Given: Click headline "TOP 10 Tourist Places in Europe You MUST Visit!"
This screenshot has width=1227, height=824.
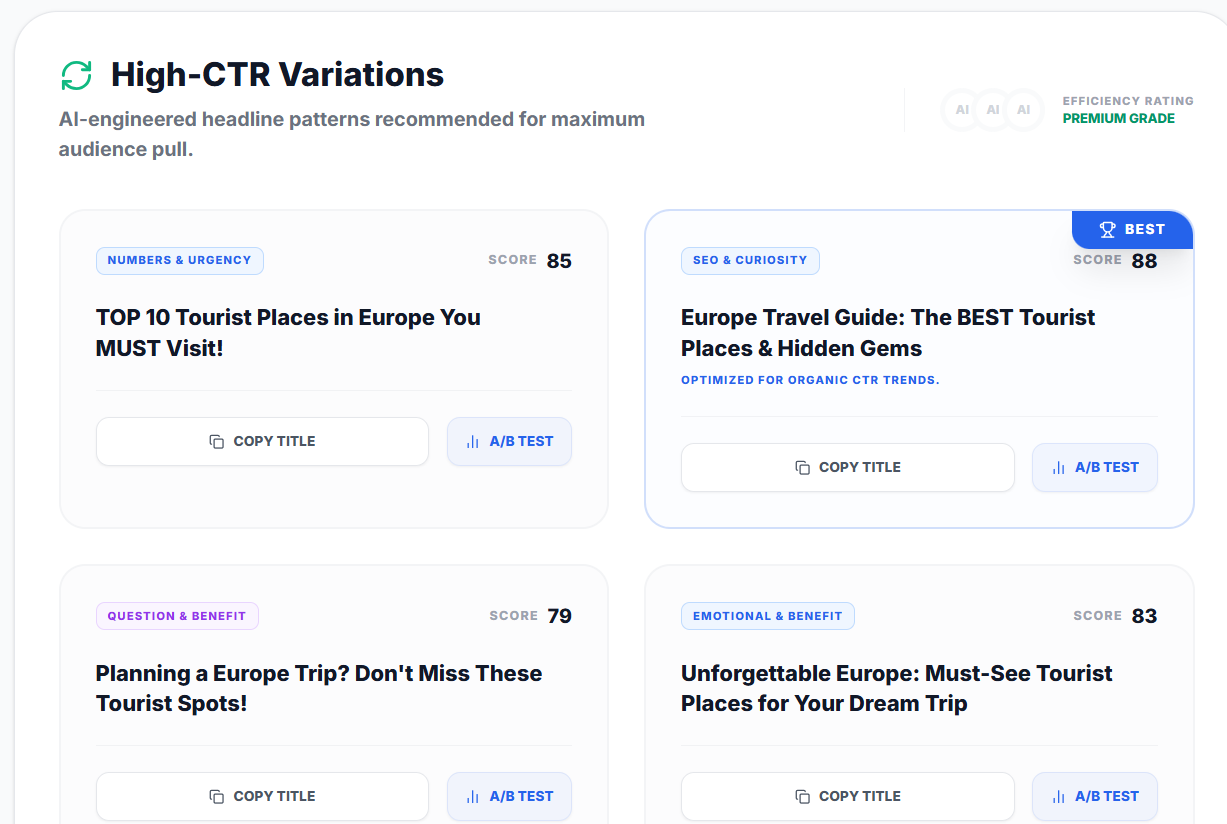Looking at the screenshot, I should point(288,333).
